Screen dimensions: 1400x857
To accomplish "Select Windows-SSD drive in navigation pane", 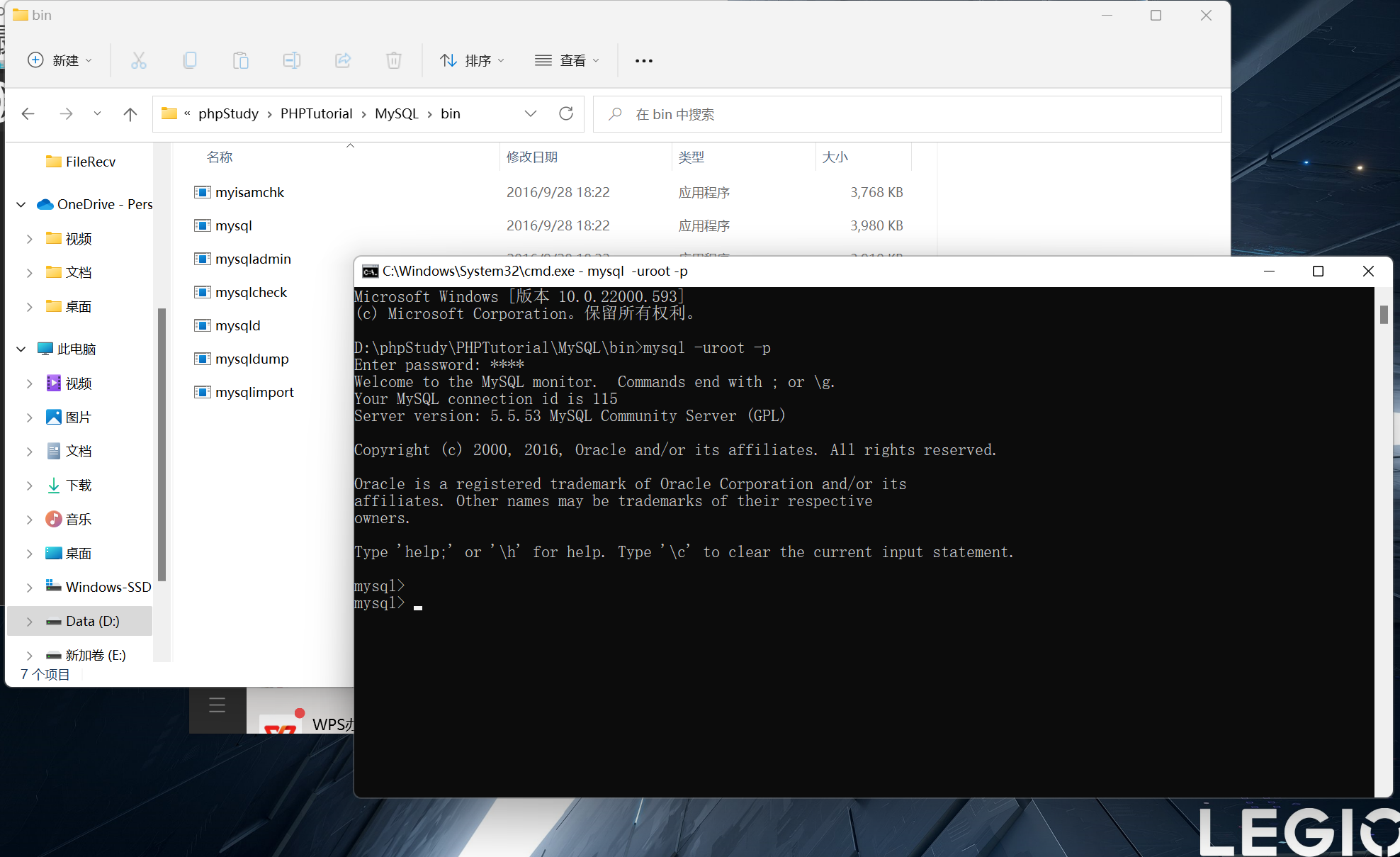I will point(98,587).
